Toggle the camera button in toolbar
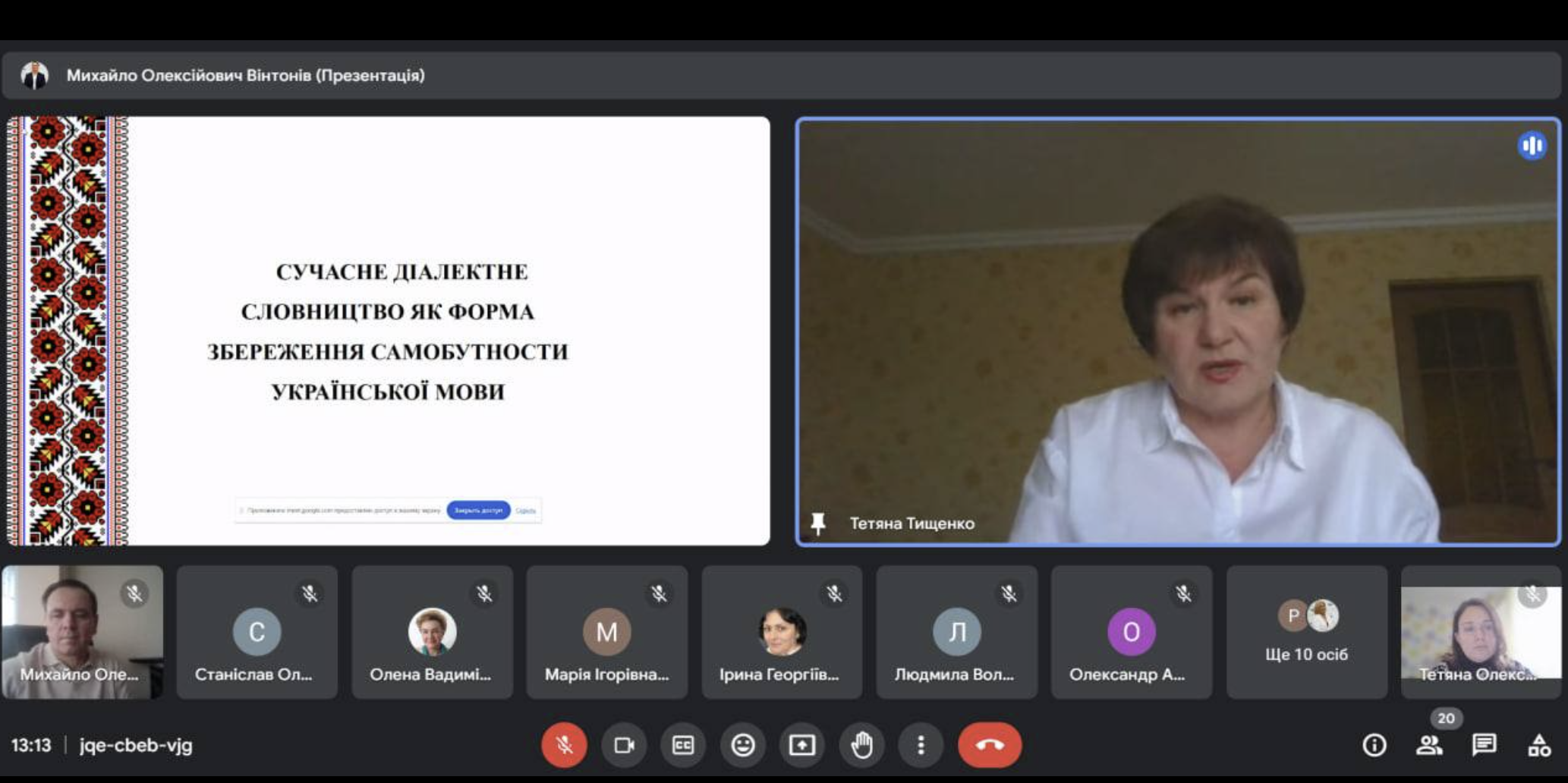Screen dimensions: 1568x783 pos(624,745)
